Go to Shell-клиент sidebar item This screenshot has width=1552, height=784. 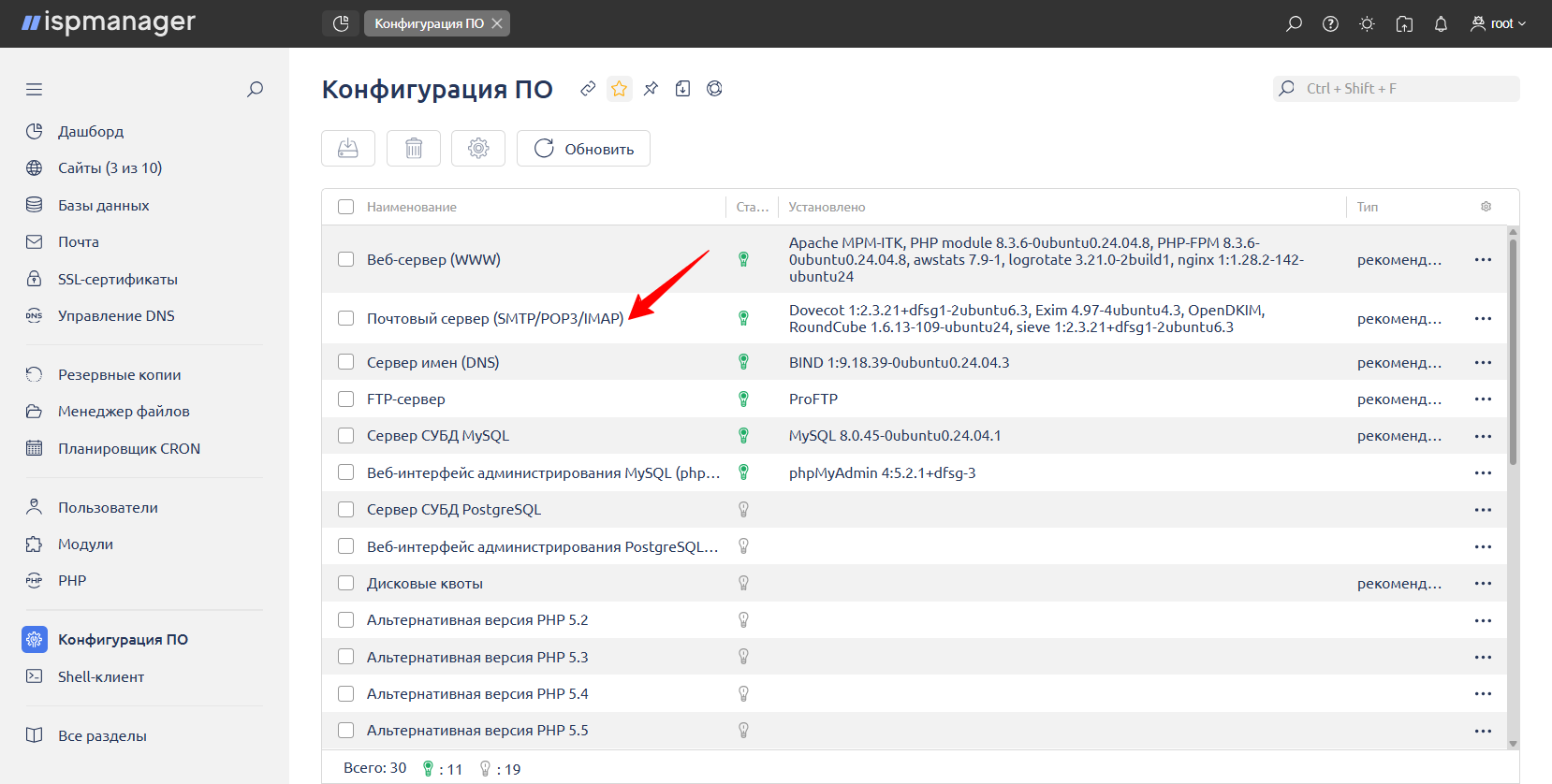tap(100, 677)
